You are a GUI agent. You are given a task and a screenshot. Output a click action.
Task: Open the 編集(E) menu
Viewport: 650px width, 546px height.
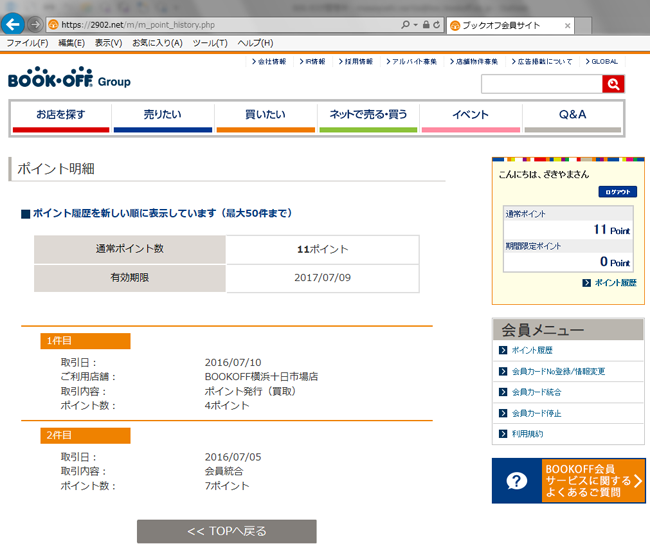point(71,43)
